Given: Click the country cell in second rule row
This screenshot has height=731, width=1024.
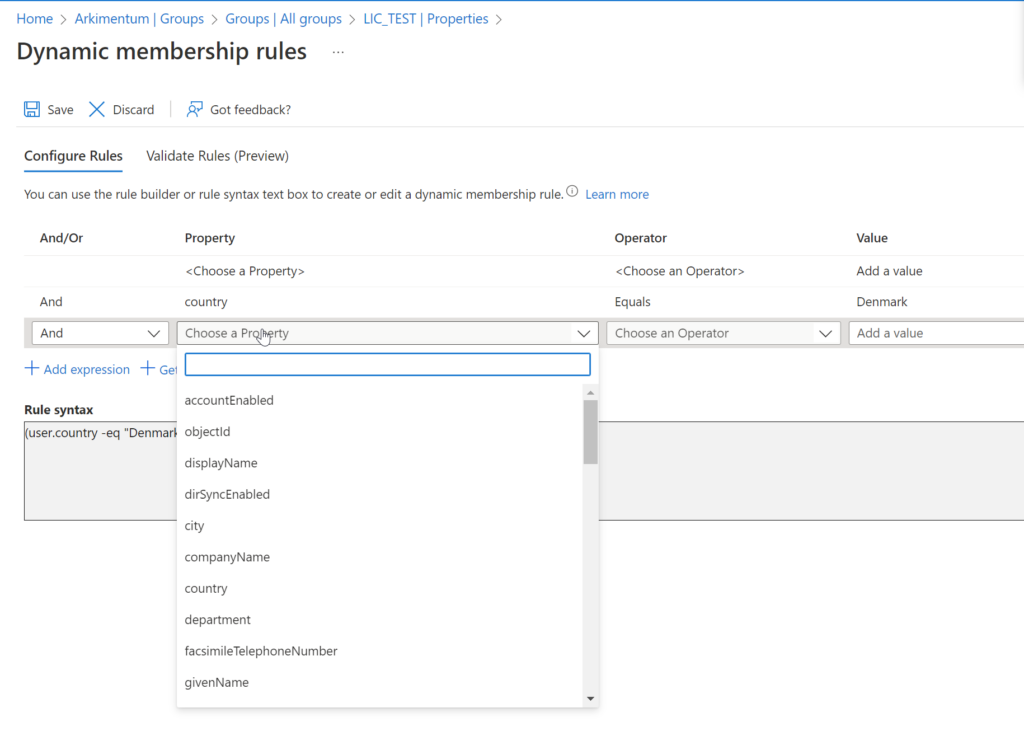Looking at the screenshot, I should [206, 302].
